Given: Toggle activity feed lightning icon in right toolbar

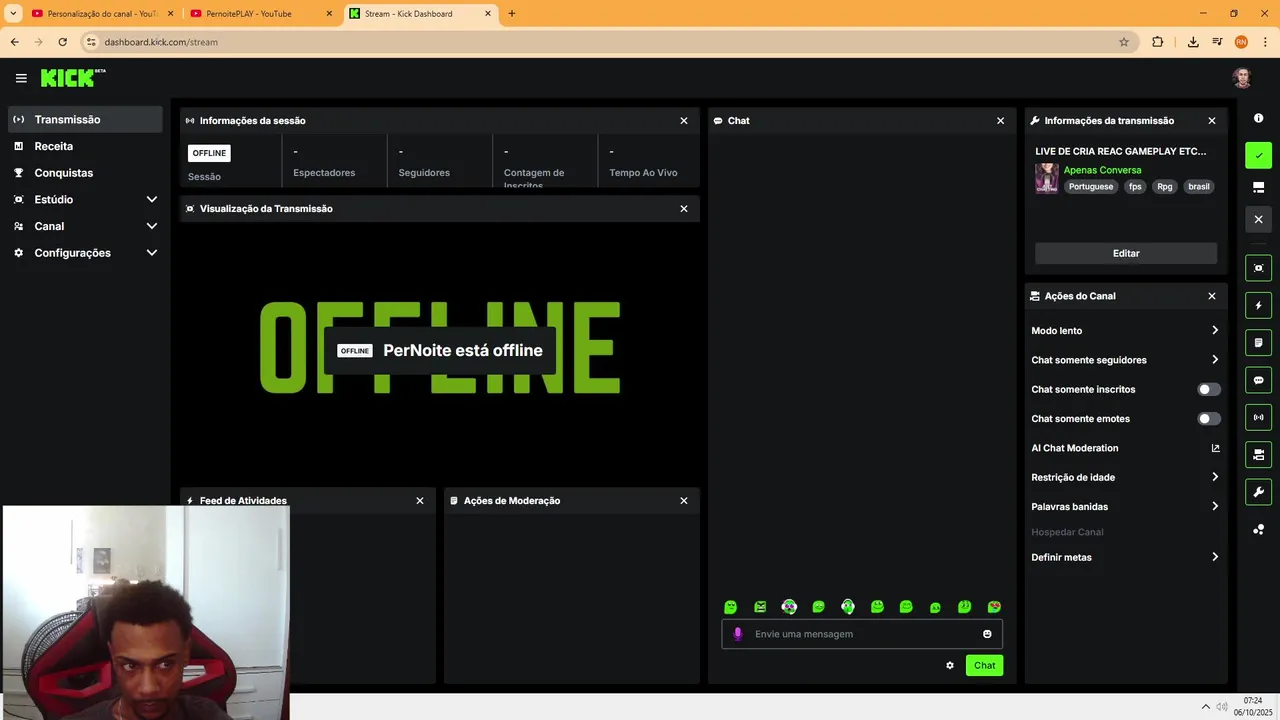Looking at the screenshot, I should coord(1258,305).
